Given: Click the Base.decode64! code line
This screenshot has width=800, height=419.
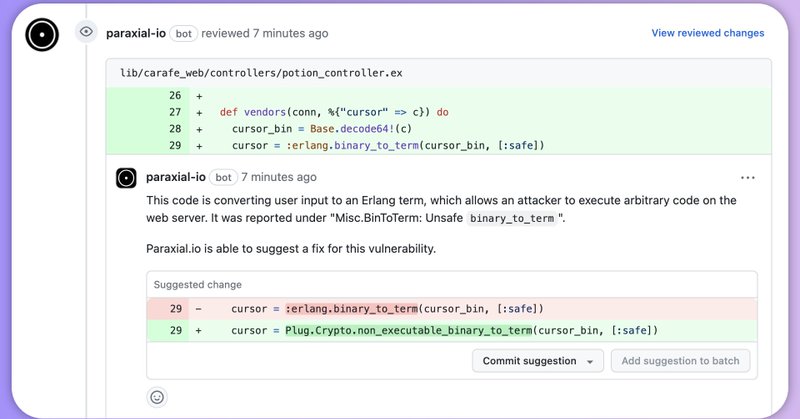Looking at the screenshot, I should (x=322, y=129).
